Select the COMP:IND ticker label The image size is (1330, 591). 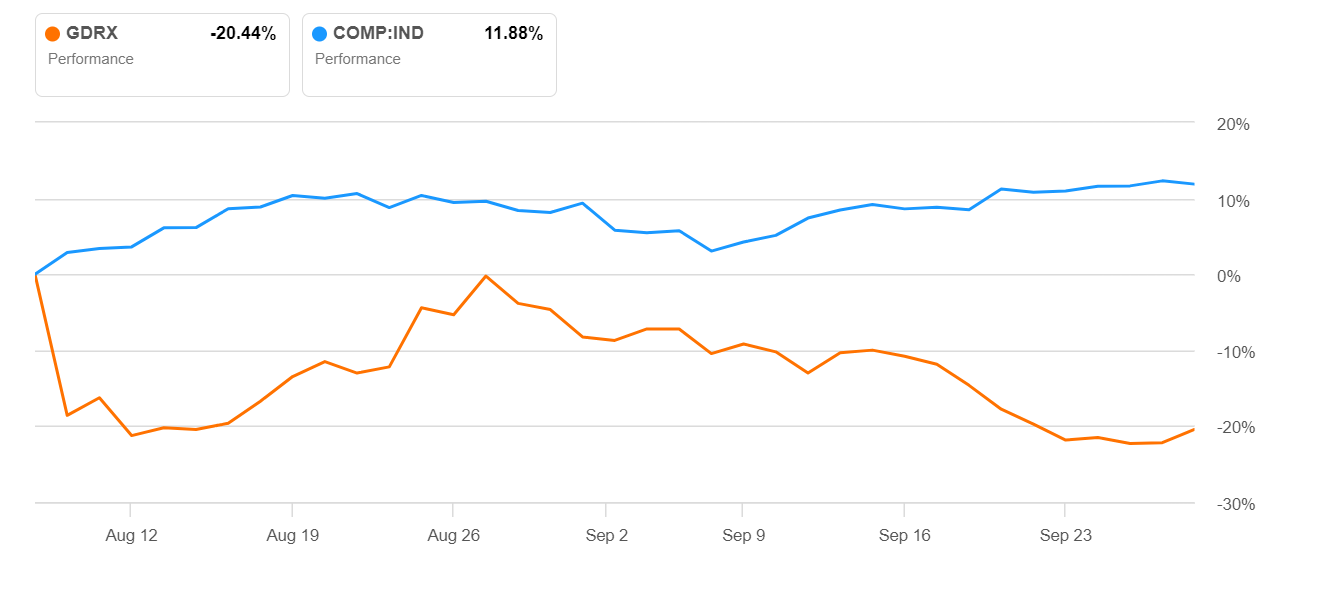click(378, 34)
